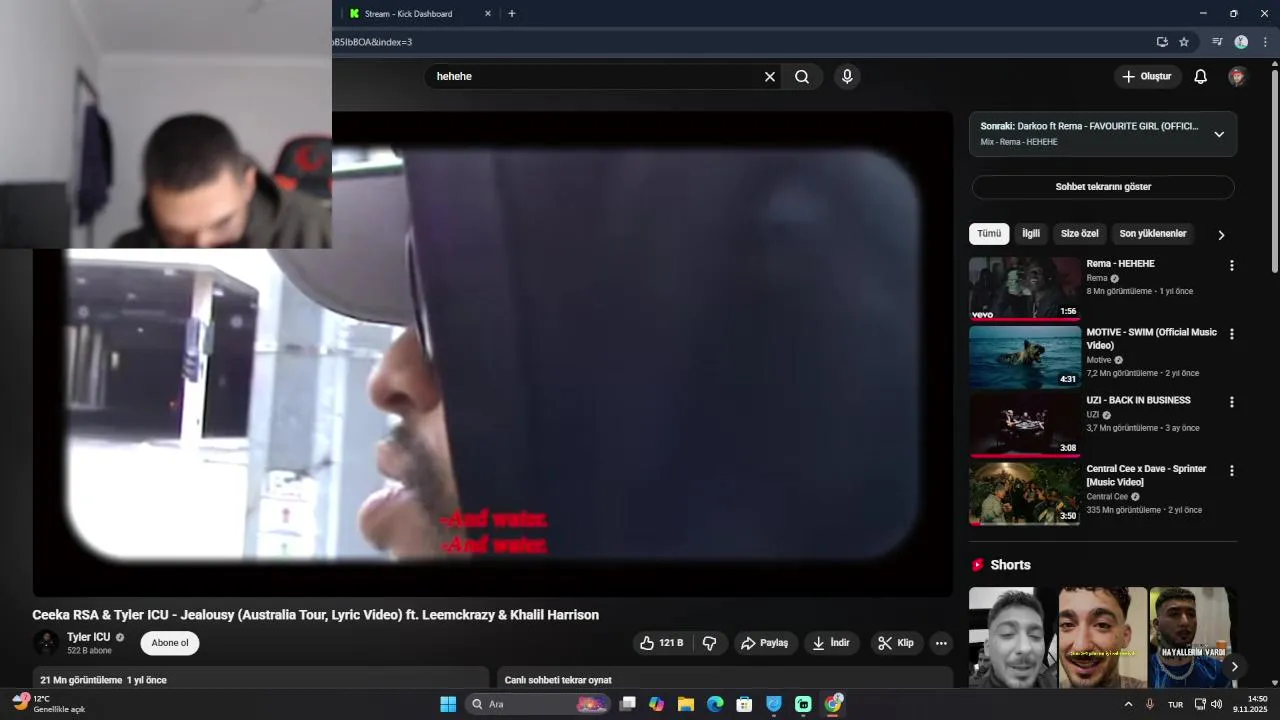Screen dimensions: 1280x720
Task: Click the Central Cee channel name
Action: (x=1107, y=497)
